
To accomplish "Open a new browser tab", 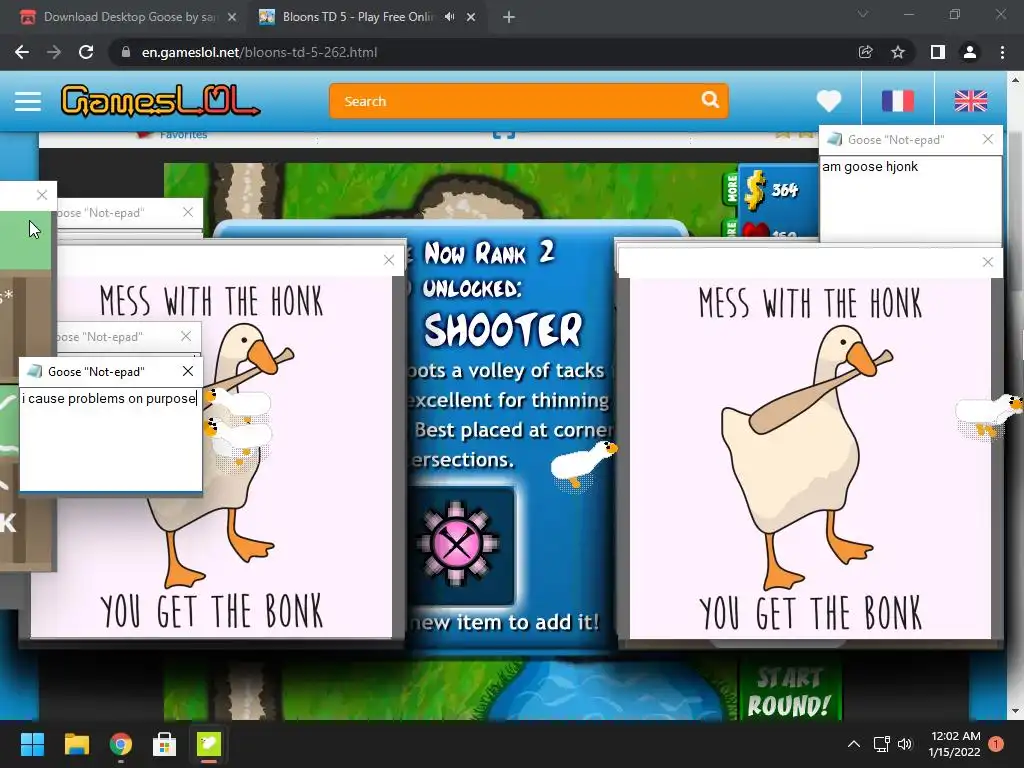I will (x=509, y=17).
